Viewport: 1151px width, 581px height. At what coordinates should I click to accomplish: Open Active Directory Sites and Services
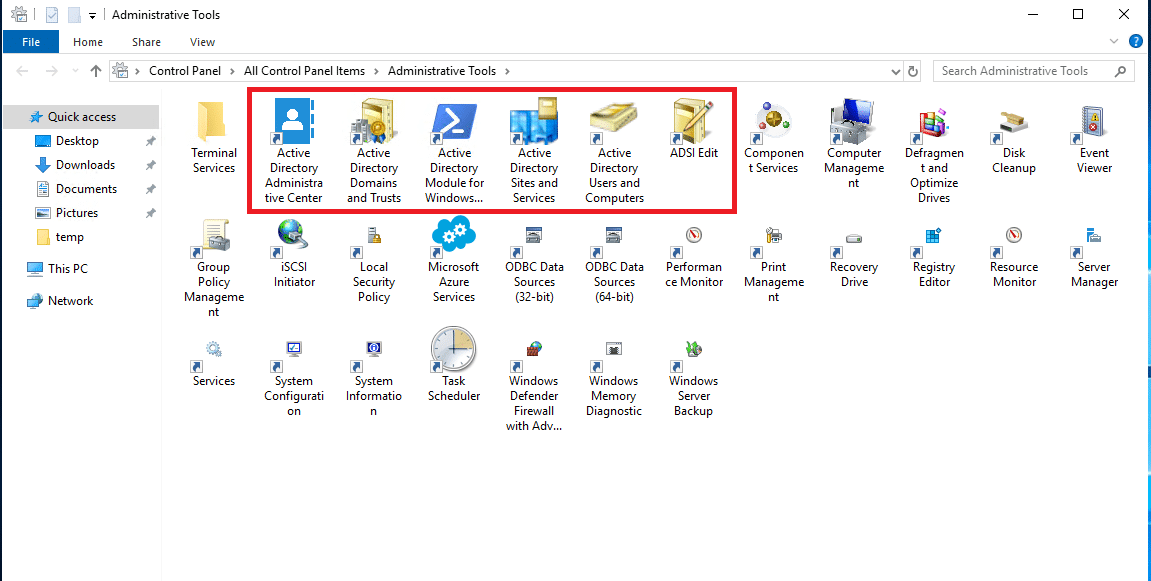coord(534,152)
